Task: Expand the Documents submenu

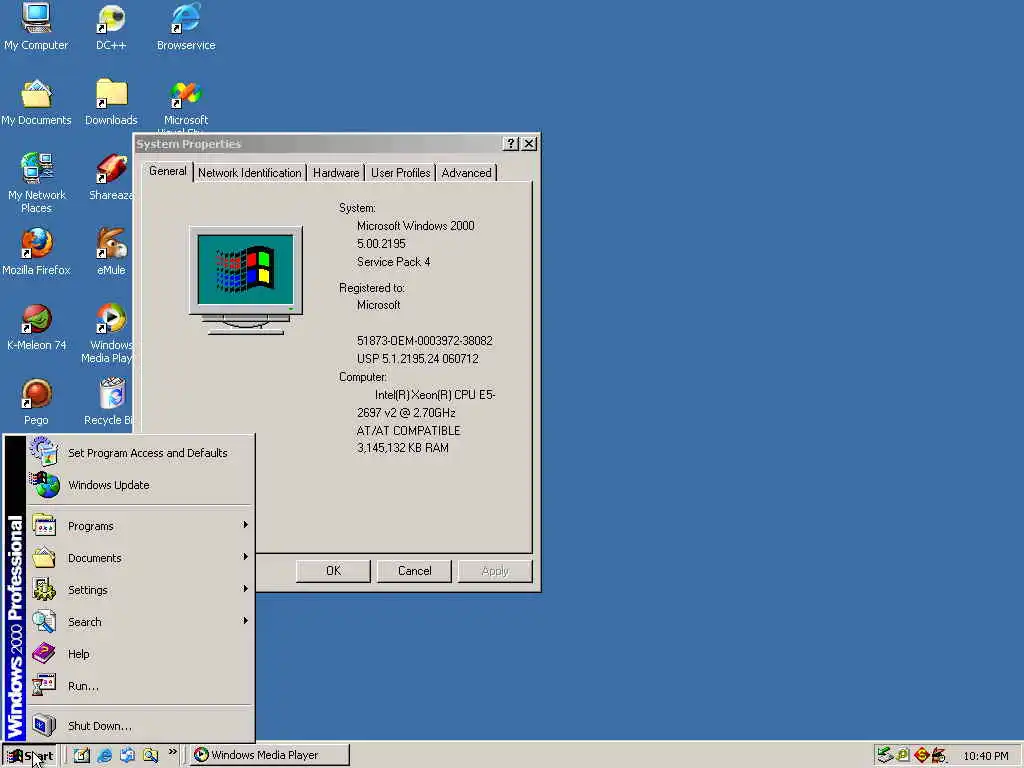Action: pyautogui.click(x=140, y=558)
